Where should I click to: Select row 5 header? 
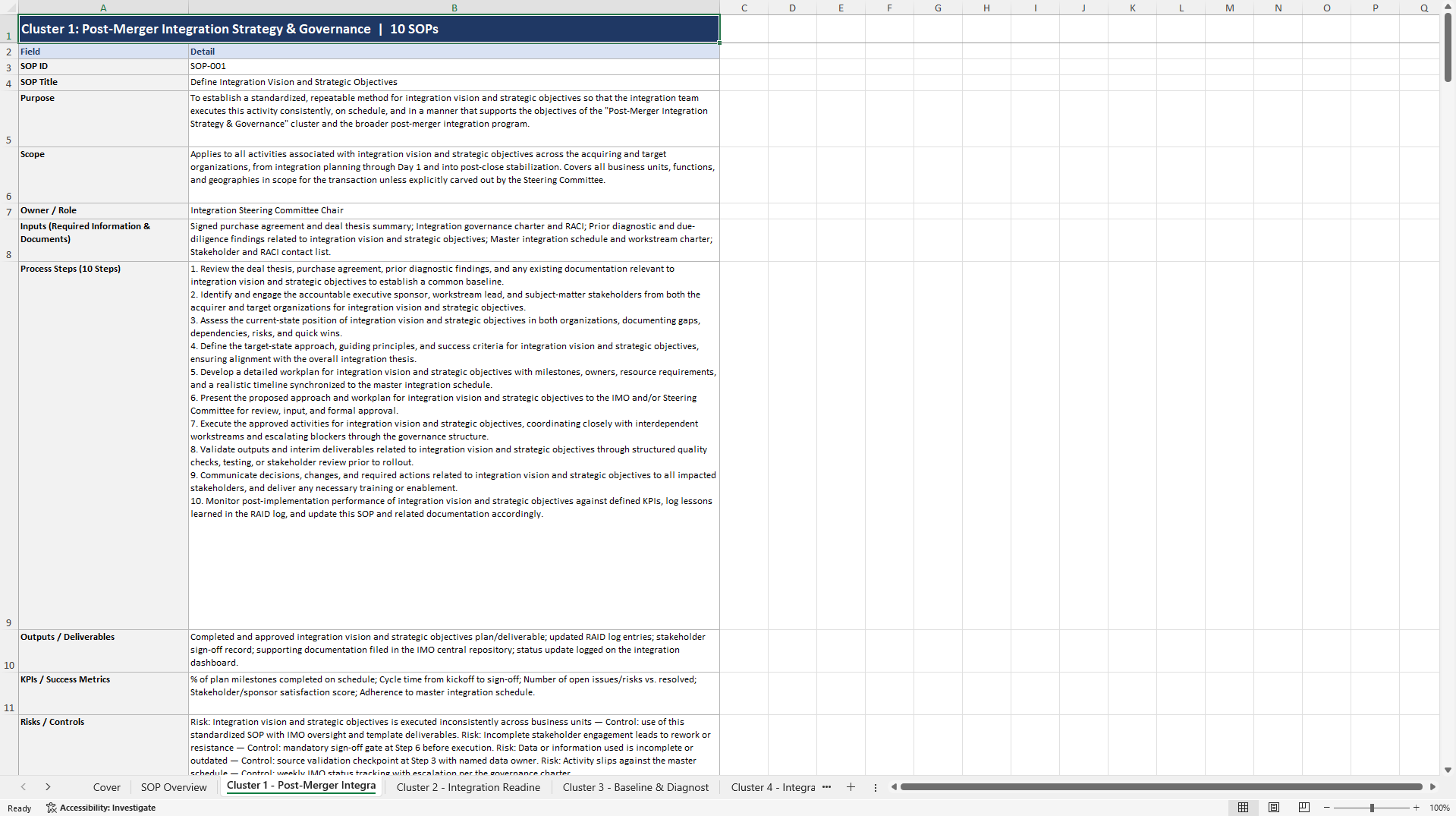9,119
